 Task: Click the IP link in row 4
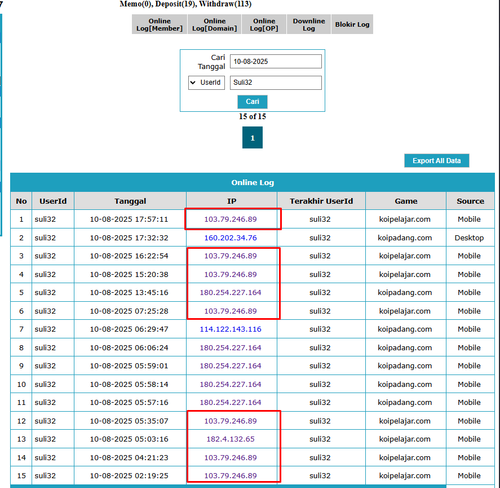[231, 274]
